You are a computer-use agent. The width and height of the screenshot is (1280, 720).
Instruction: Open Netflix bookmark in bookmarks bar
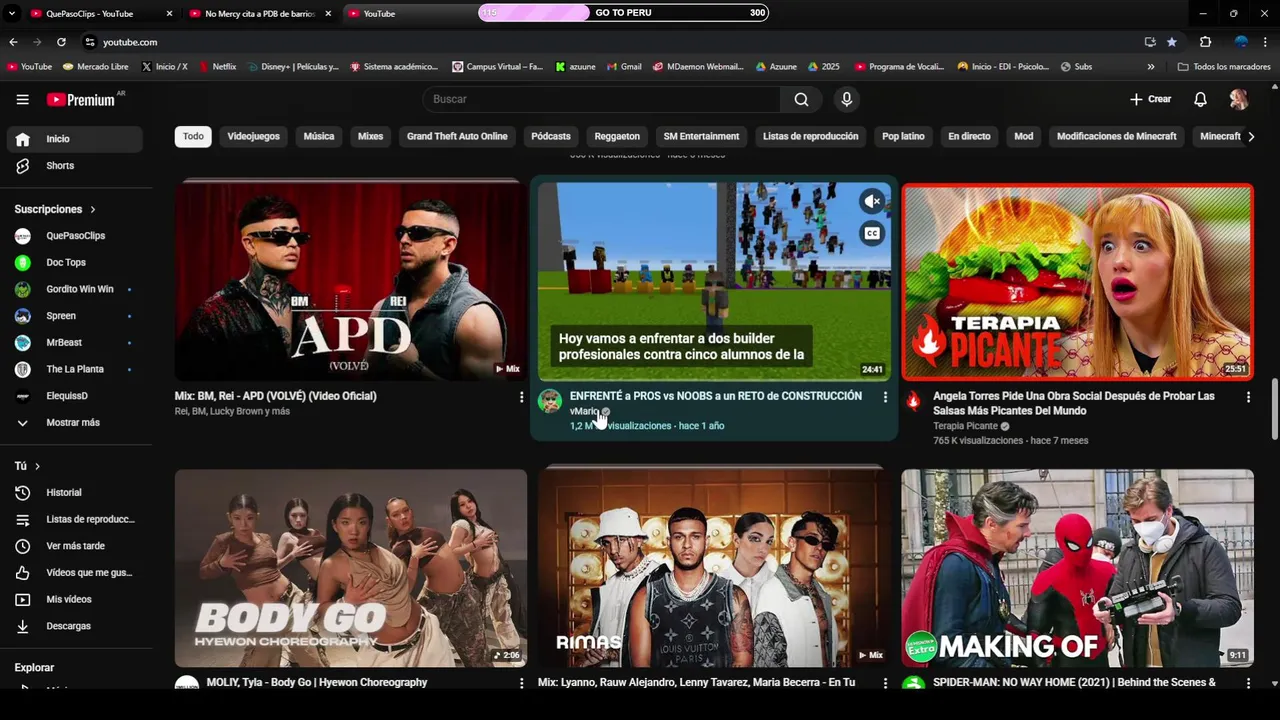point(217,67)
